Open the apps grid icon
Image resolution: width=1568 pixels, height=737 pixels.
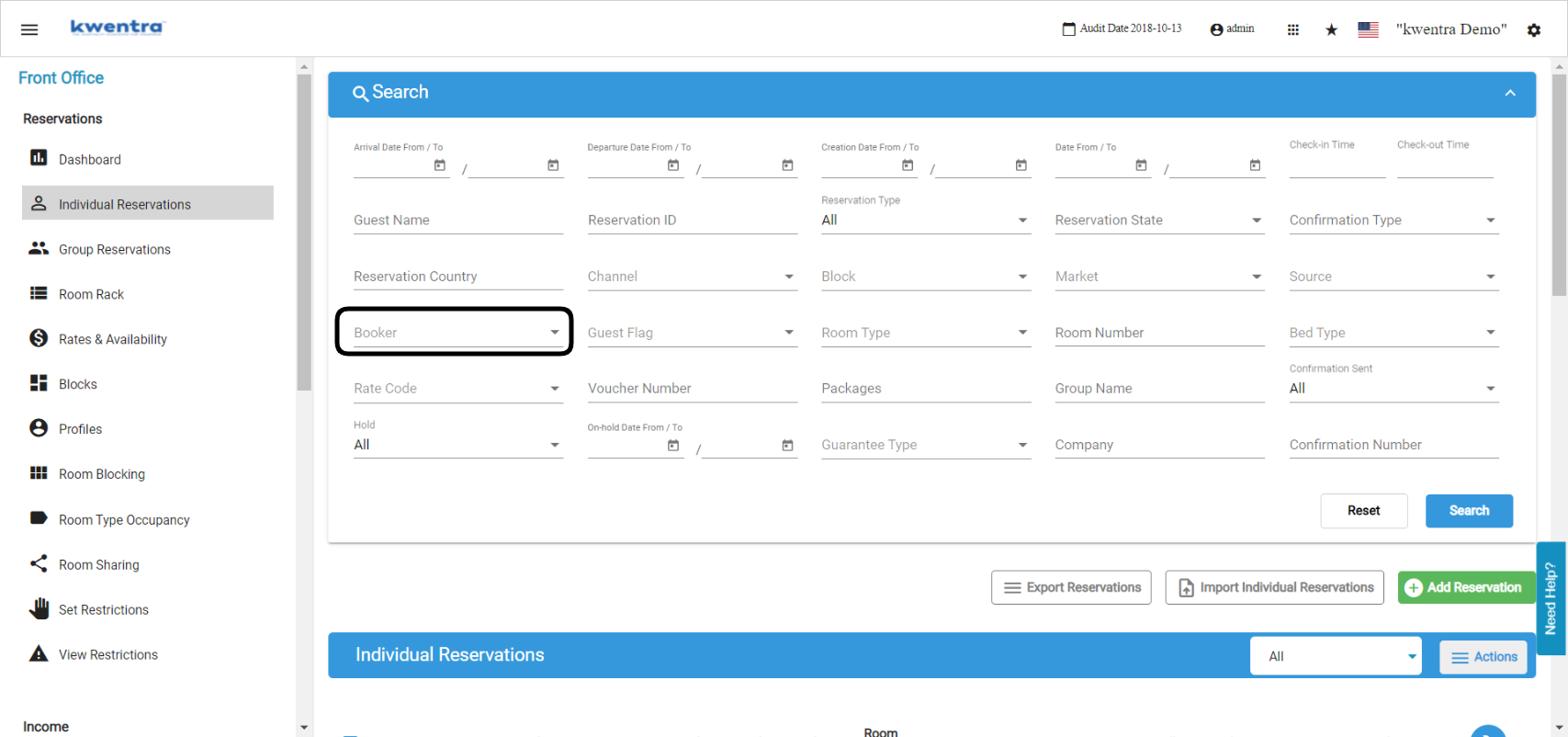(x=1292, y=29)
